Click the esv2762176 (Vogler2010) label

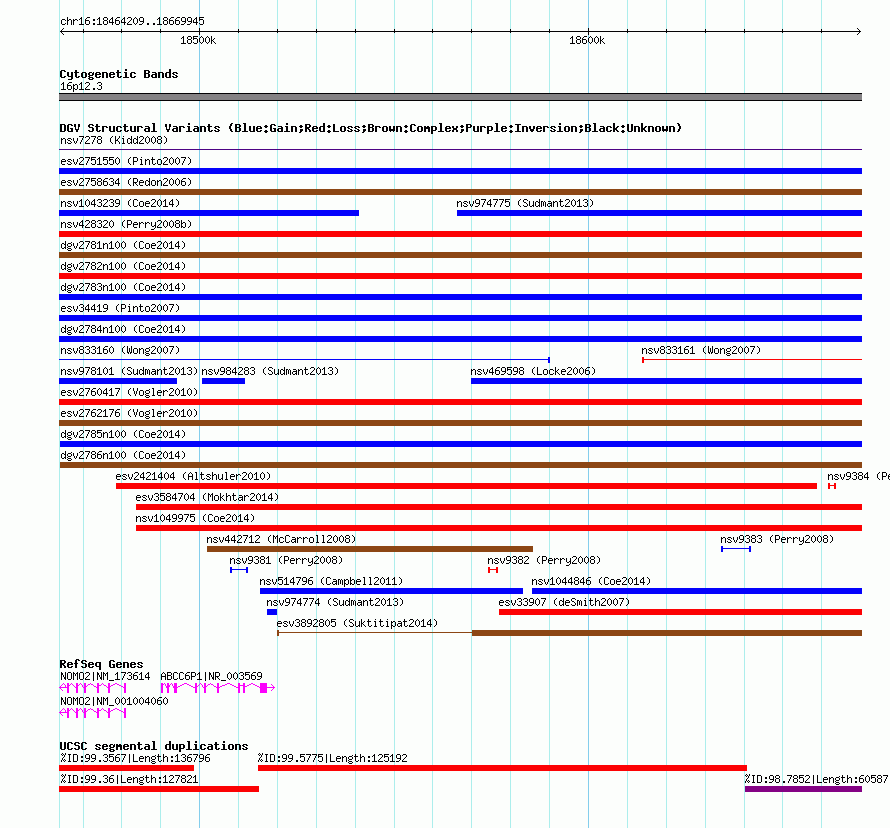[x=129, y=413]
